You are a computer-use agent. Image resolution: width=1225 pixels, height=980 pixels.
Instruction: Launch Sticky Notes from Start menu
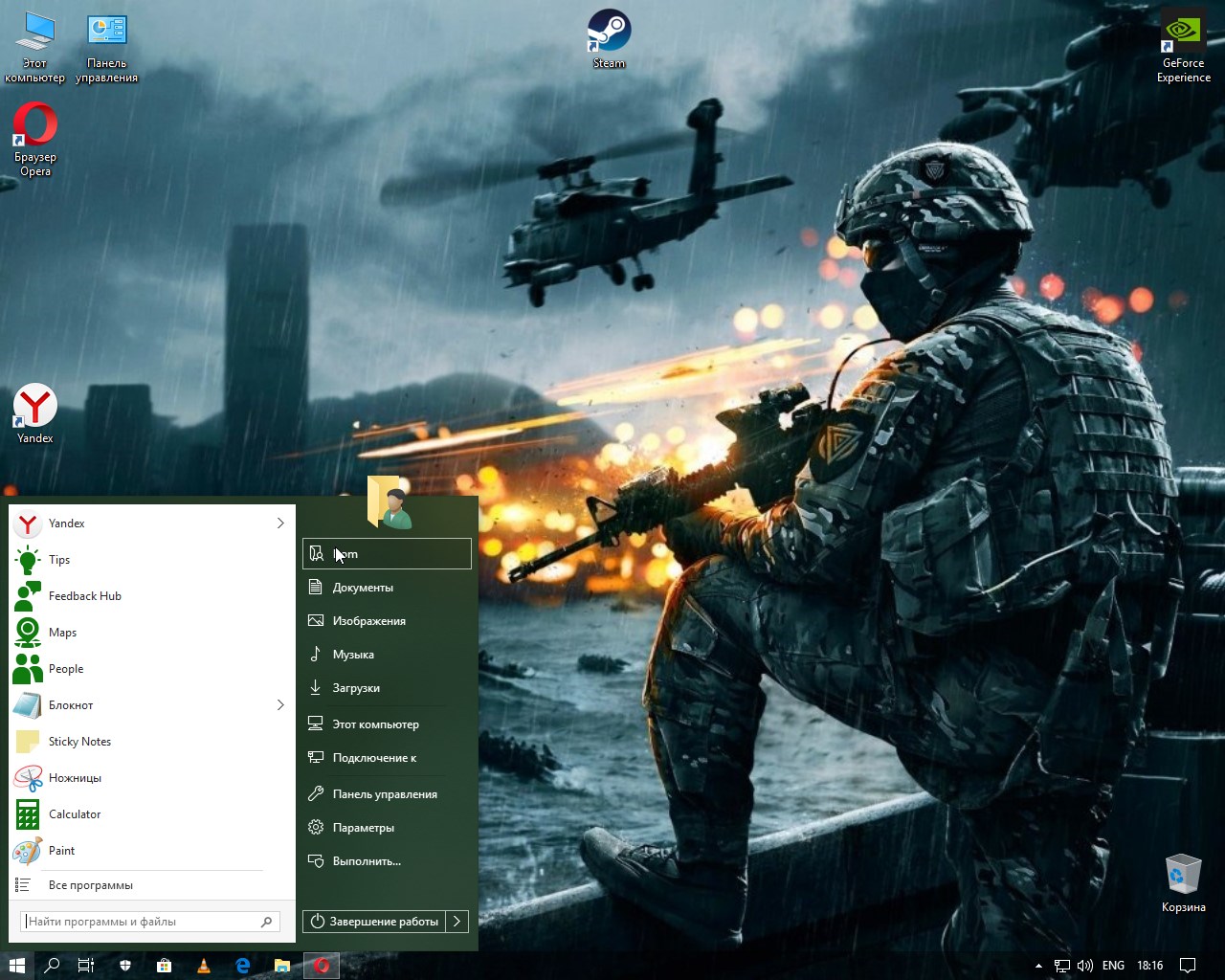click(x=151, y=742)
